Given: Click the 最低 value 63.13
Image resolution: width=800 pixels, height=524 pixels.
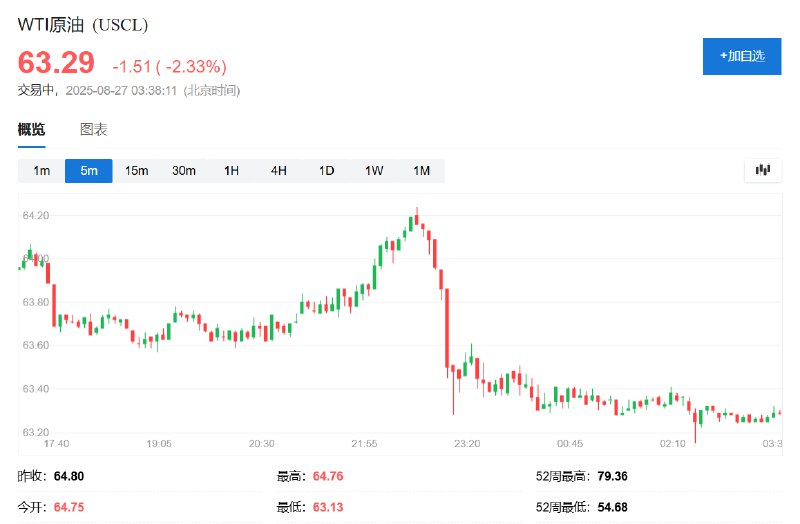Looking at the screenshot, I should coord(328,507).
